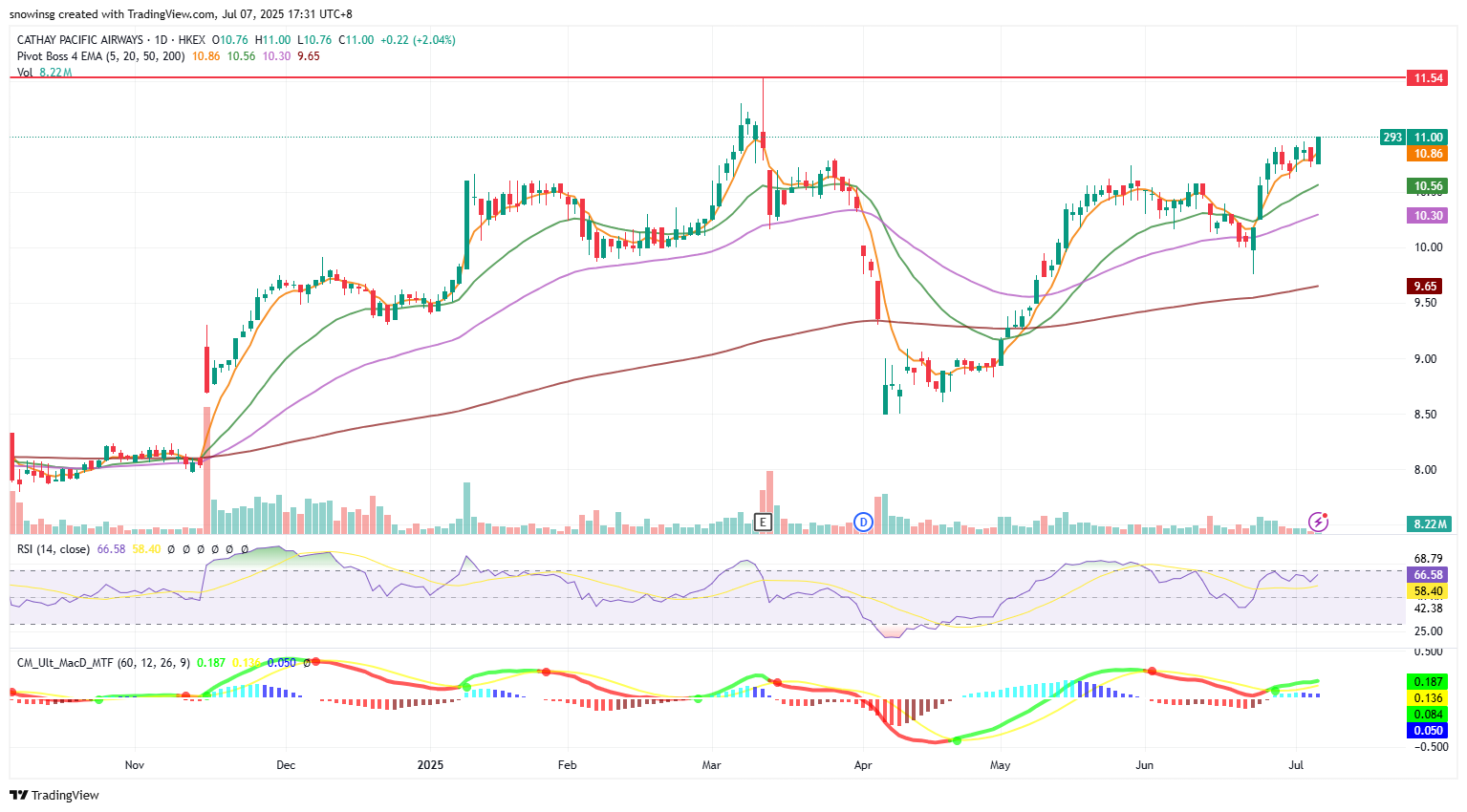Select the orange 10.86 price axis label
Image resolution: width=1467 pixels, height=812 pixels.
[1429, 154]
